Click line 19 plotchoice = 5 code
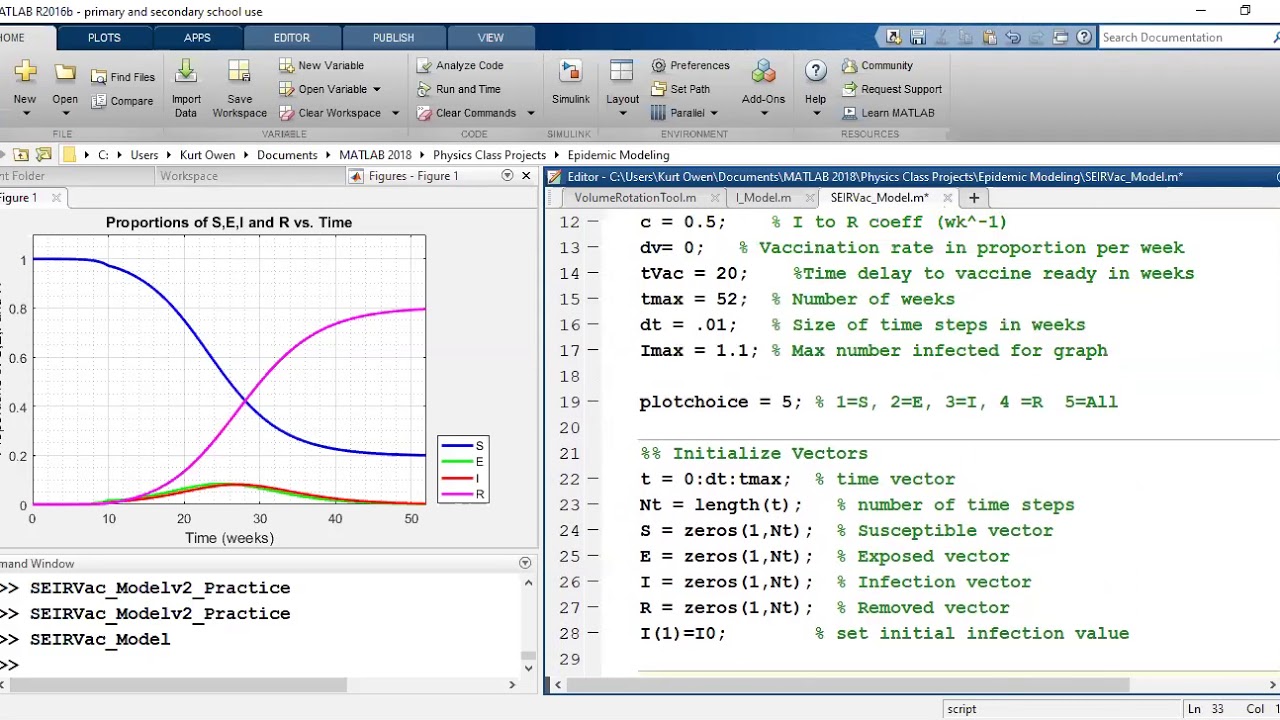 pos(720,402)
